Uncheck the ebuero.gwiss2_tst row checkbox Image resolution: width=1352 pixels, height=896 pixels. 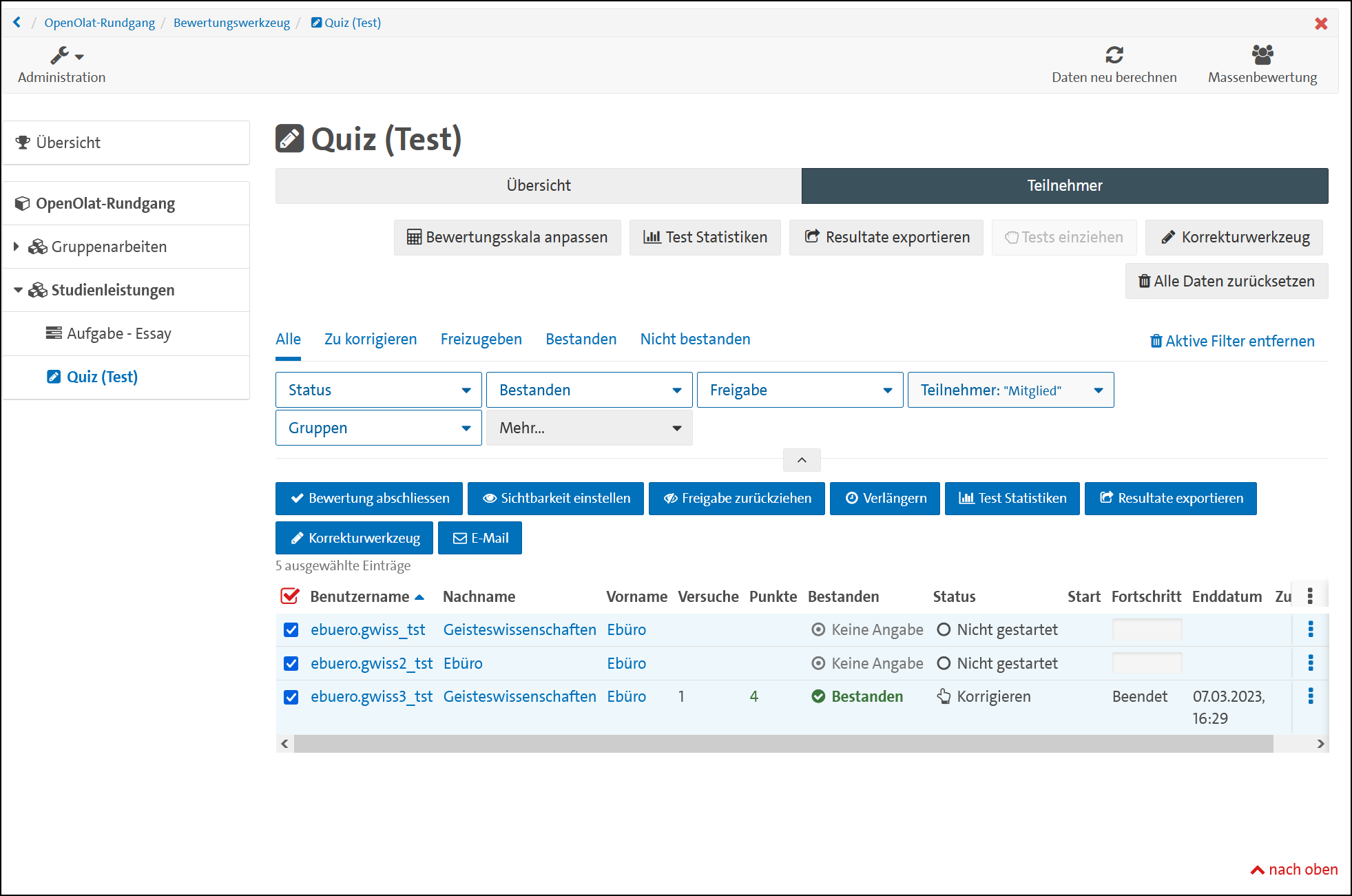click(291, 663)
